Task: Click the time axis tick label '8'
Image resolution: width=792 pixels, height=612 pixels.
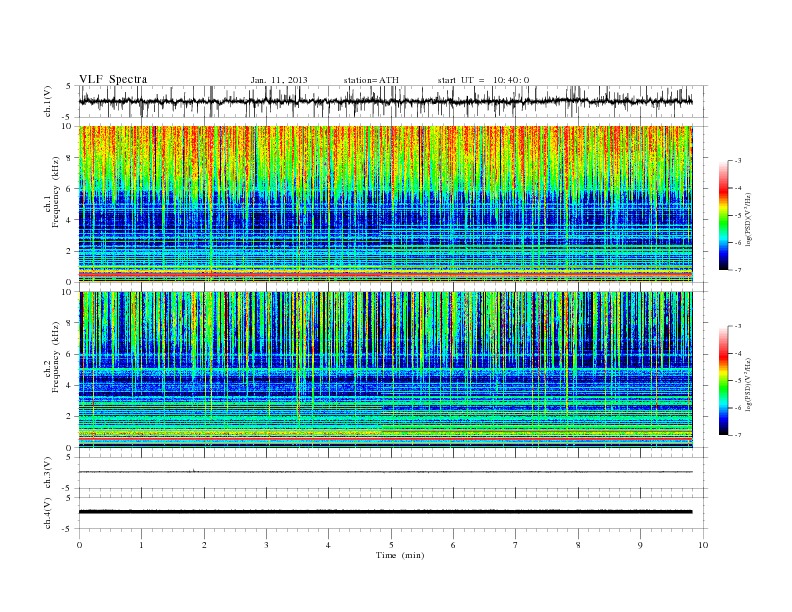Action: point(578,545)
